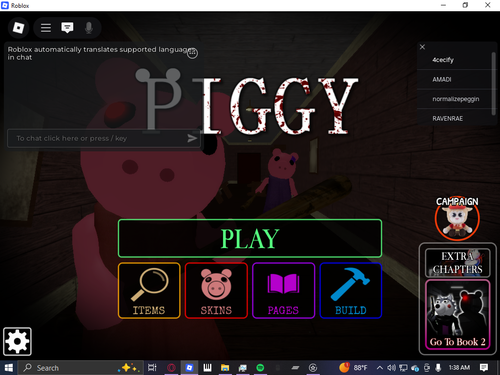The width and height of the screenshot is (500, 375).
Task: Open chat translation options icon
Action: tap(192, 53)
